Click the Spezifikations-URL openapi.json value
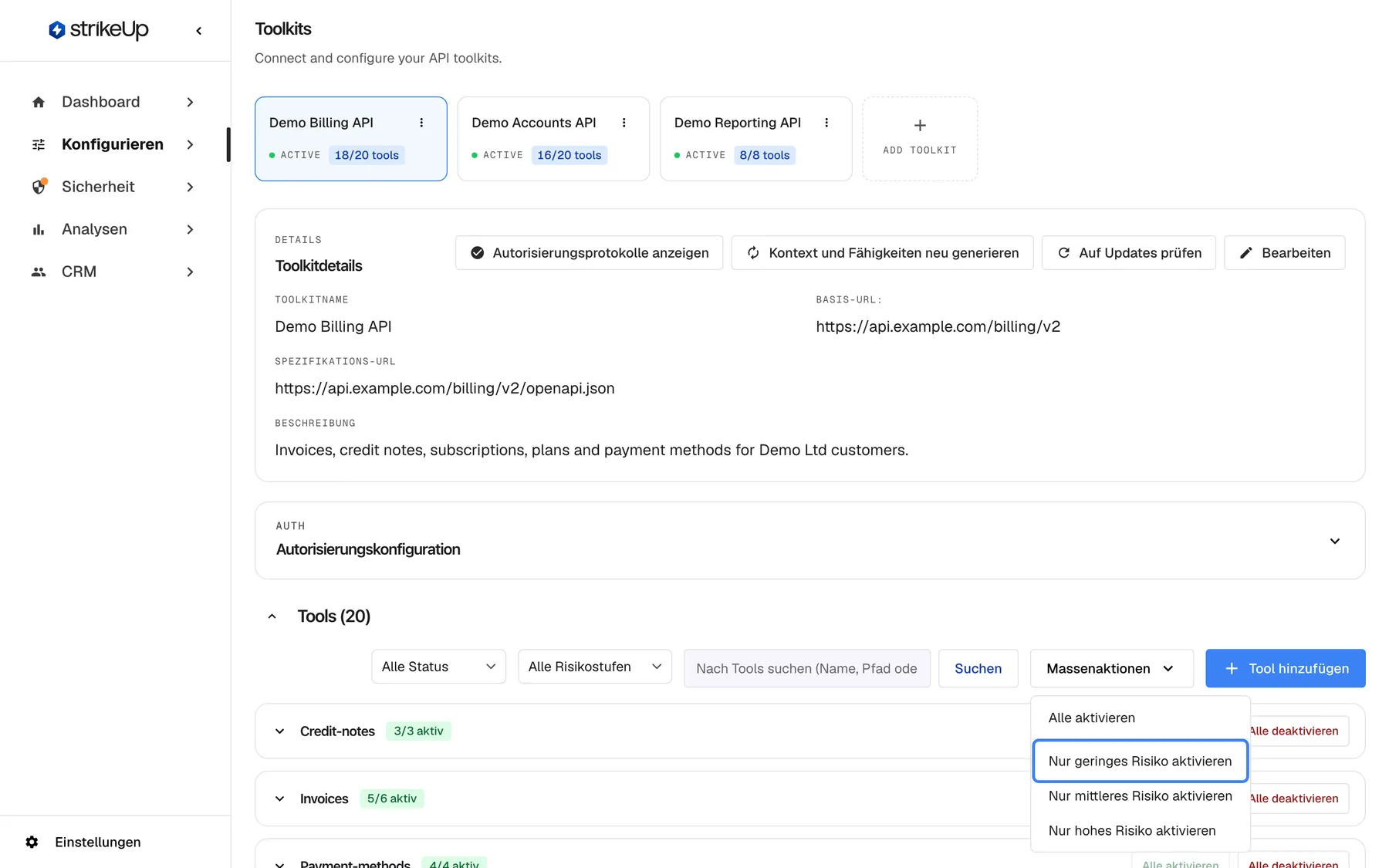Viewport: 1389px width, 868px height. tap(444, 388)
